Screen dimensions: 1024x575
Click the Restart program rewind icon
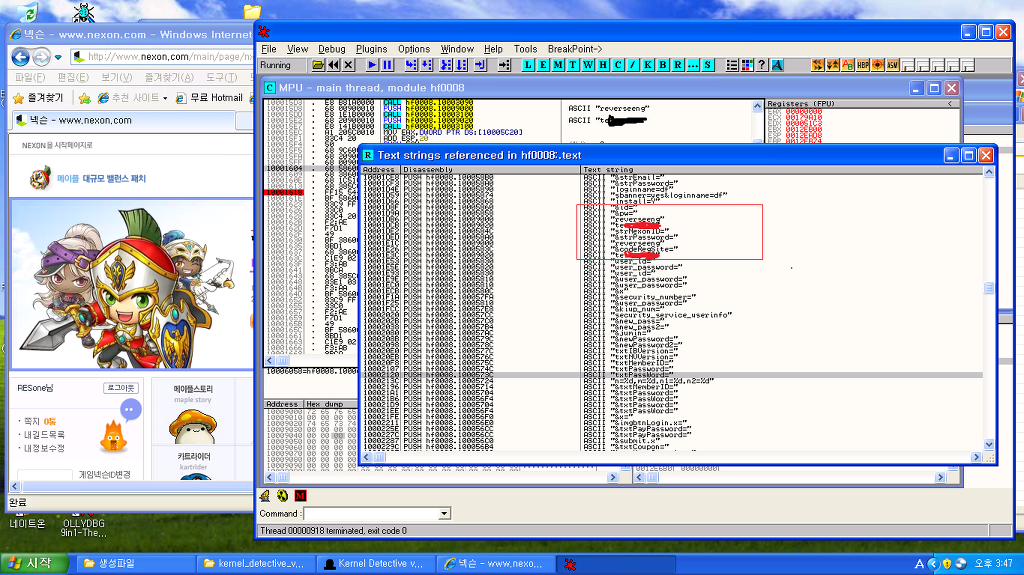(333, 65)
